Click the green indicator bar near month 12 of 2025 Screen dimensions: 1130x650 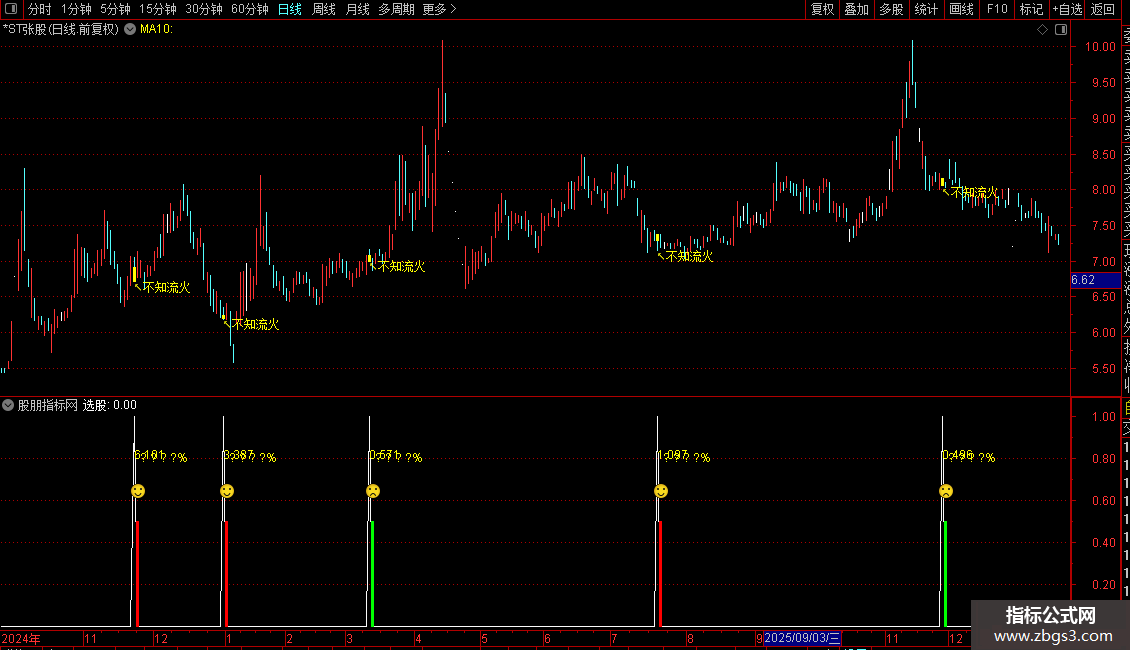[945, 574]
